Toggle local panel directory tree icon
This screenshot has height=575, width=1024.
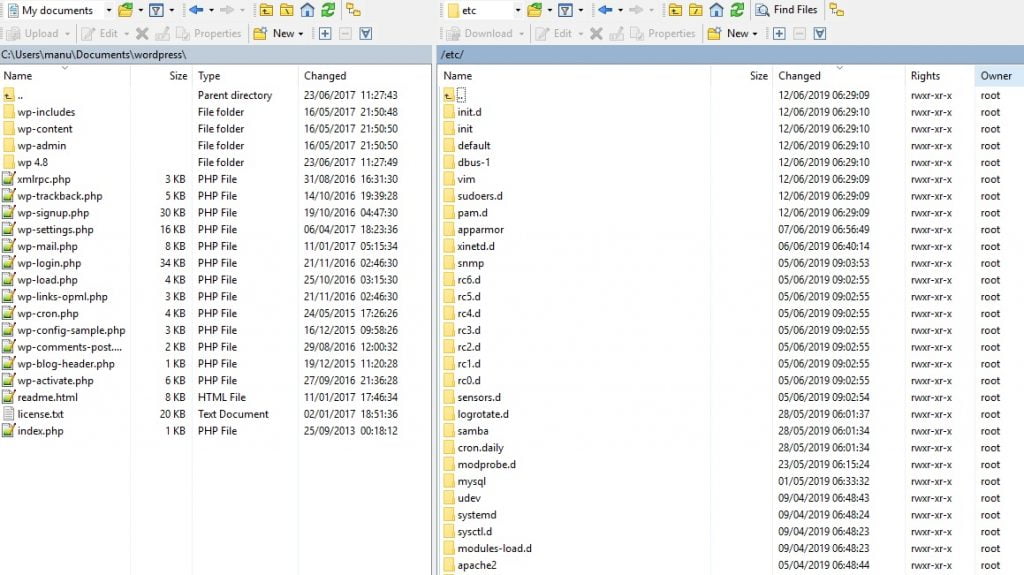point(353,10)
